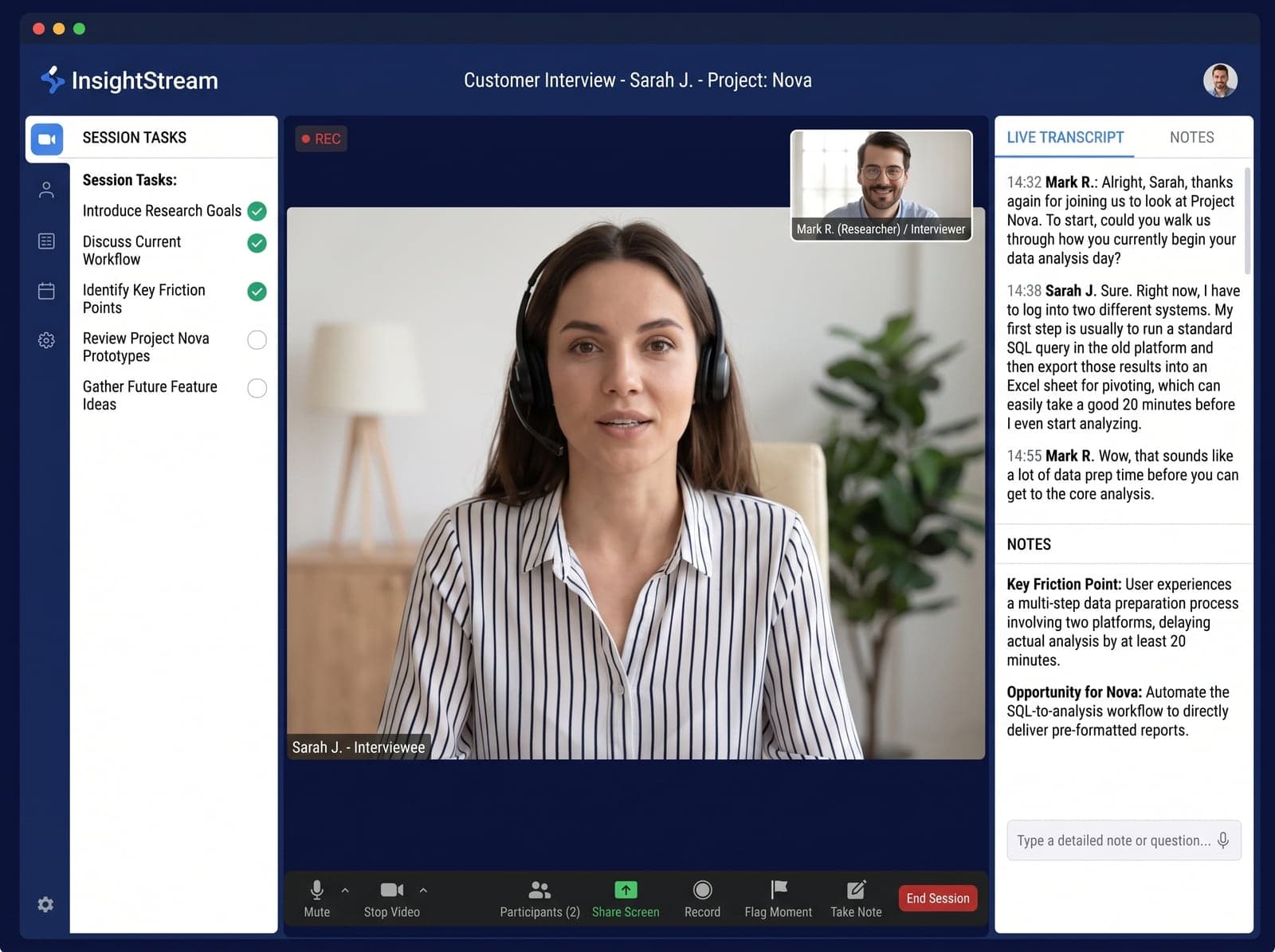This screenshot has width=1275, height=952.
Task: Check Gather Future Feature Ideas task
Action: point(257,388)
